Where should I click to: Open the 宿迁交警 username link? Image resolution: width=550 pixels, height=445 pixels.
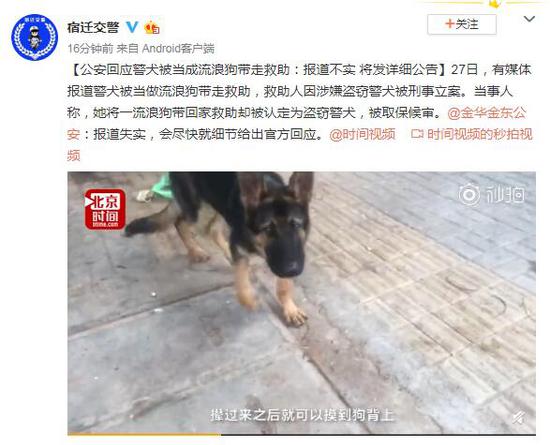[x=93, y=27]
